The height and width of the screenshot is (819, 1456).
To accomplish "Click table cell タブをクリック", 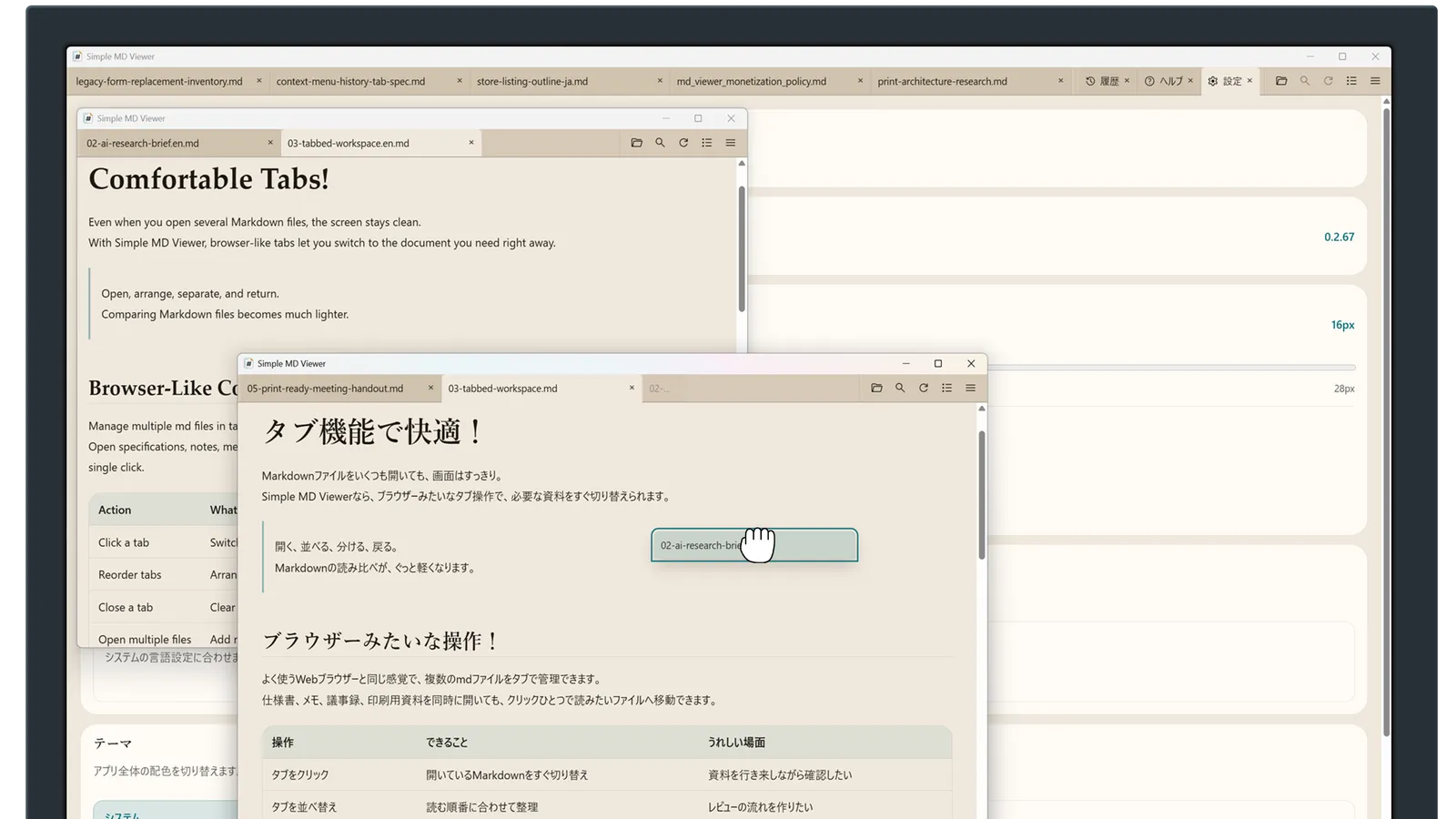I will (299, 775).
